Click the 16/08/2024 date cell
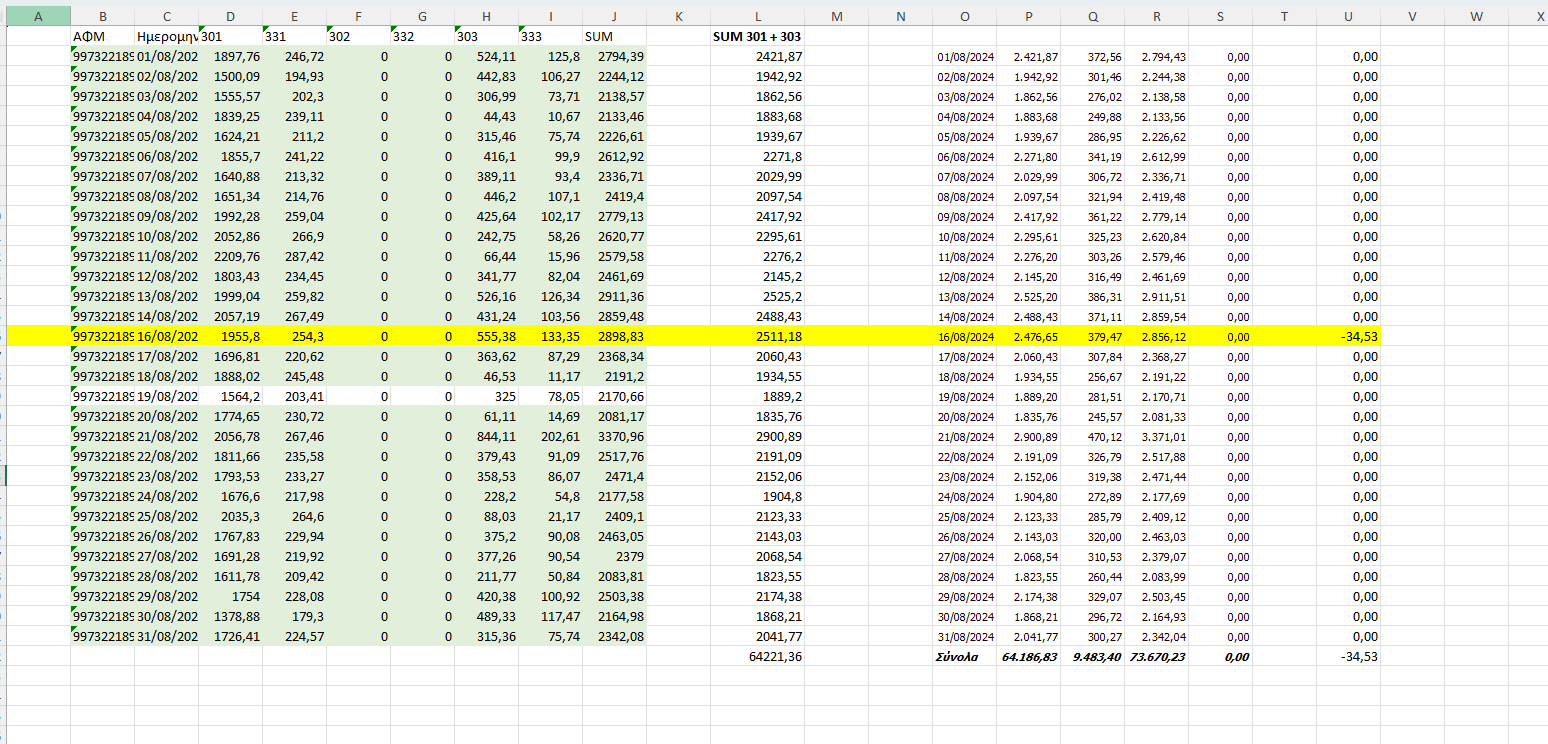The height and width of the screenshot is (744, 1548). point(964,337)
